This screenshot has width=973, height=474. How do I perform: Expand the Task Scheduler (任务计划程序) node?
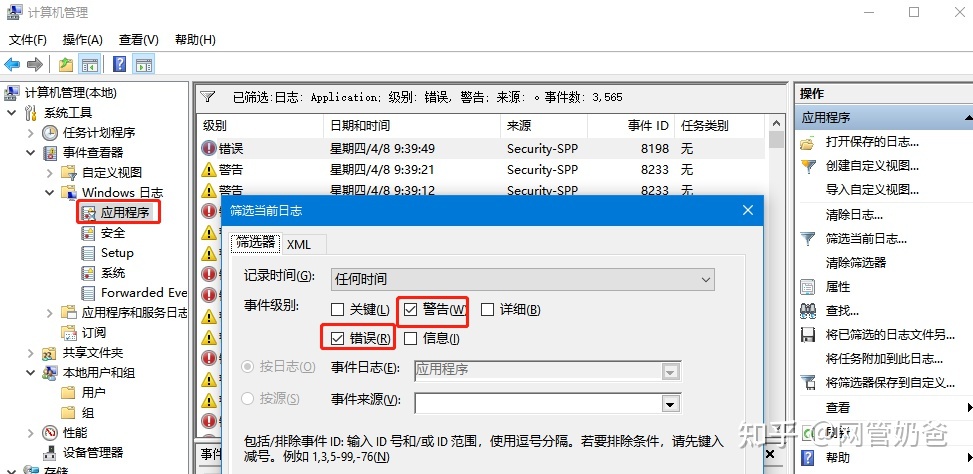point(31,133)
